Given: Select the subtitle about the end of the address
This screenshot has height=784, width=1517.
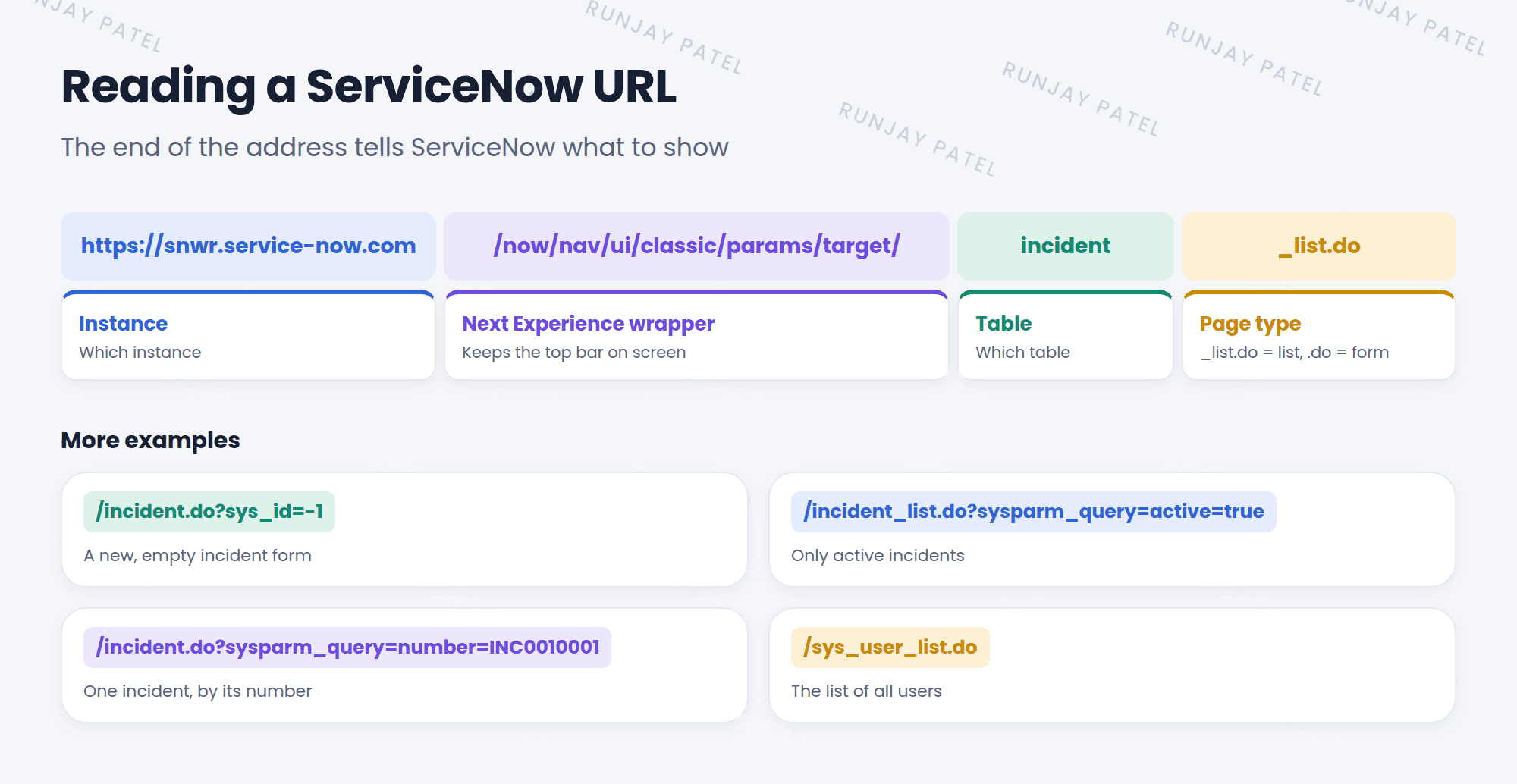Looking at the screenshot, I should click(x=394, y=147).
